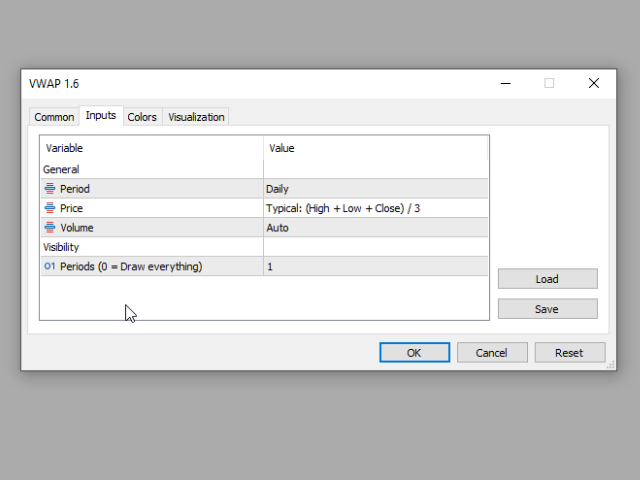The image size is (640, 480).
Task: Click the General group row
Action: 264,169
